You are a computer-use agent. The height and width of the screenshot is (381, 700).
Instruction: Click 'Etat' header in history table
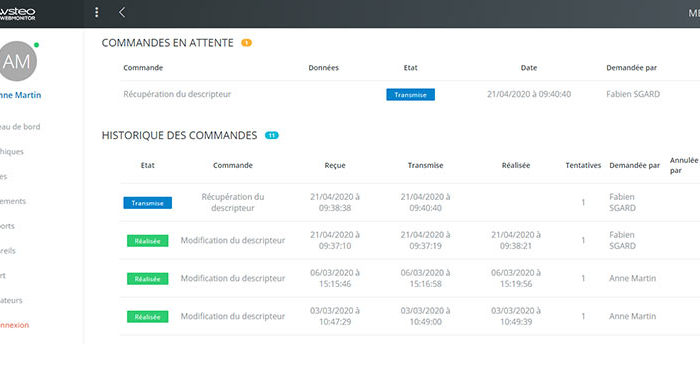point(147,165)
